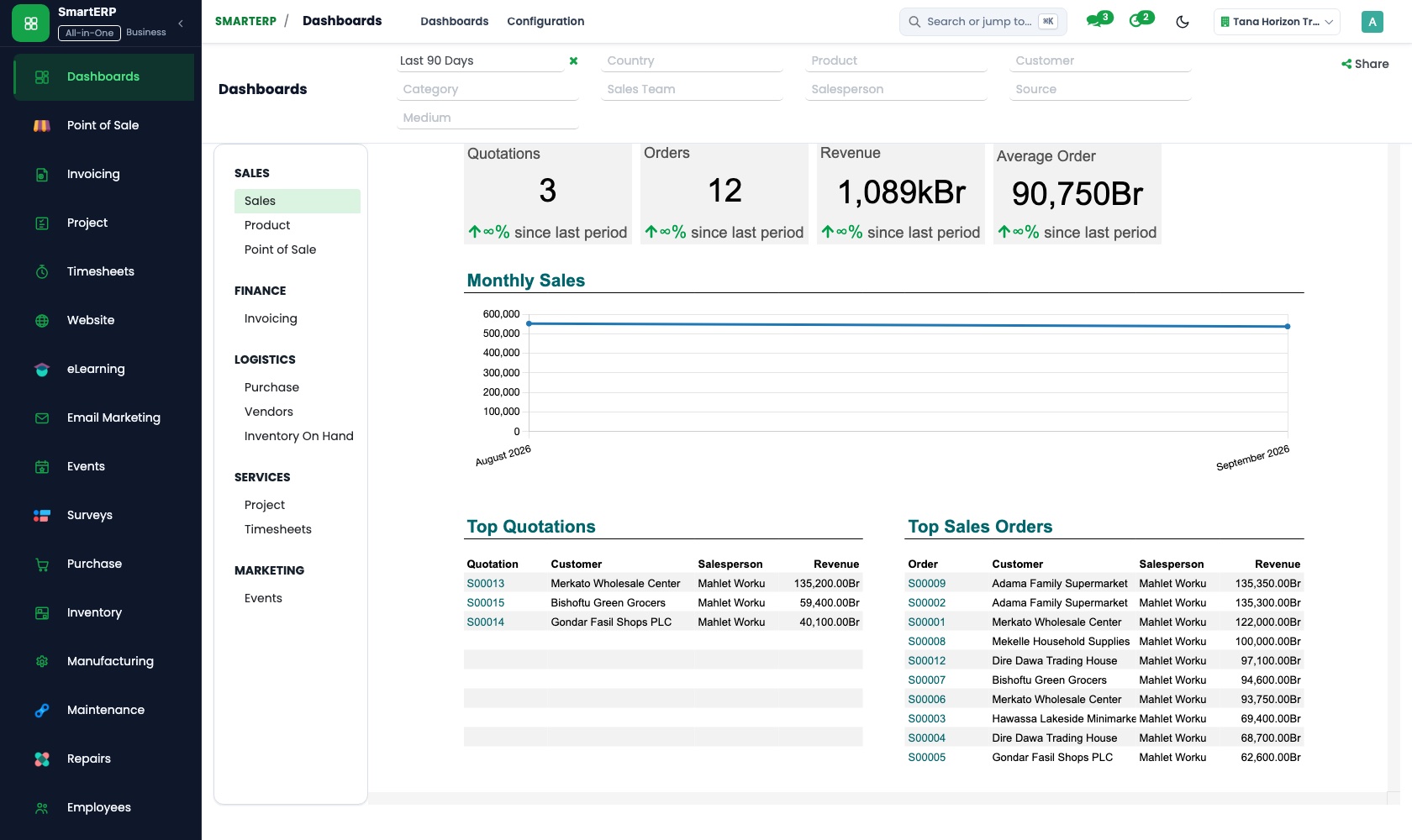
Task: Open the Customer filter dropdown
Action: click(1100, 60)
